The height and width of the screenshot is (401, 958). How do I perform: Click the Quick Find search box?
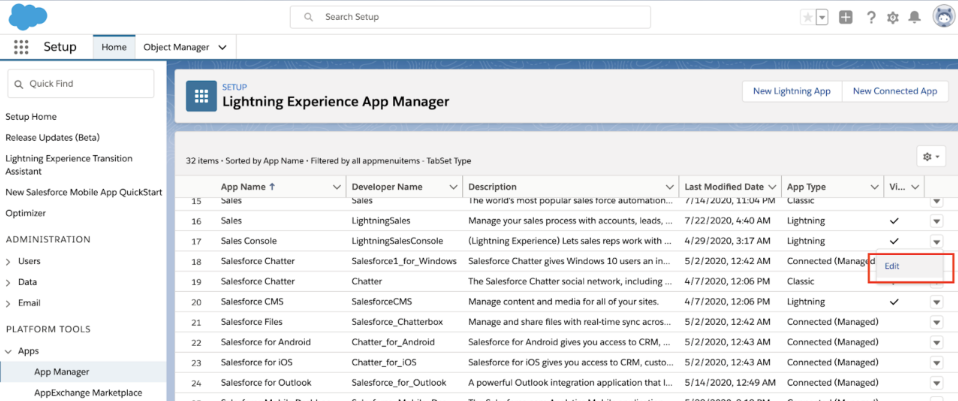tap(81, 84)
